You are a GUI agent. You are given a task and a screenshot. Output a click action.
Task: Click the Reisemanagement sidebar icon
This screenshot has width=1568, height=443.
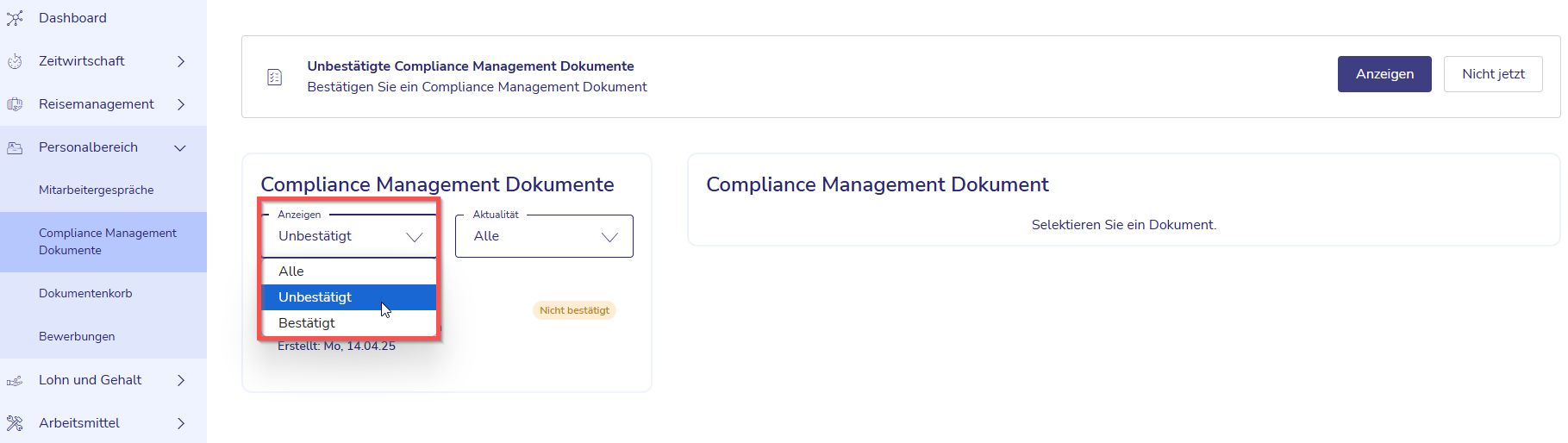15,104
